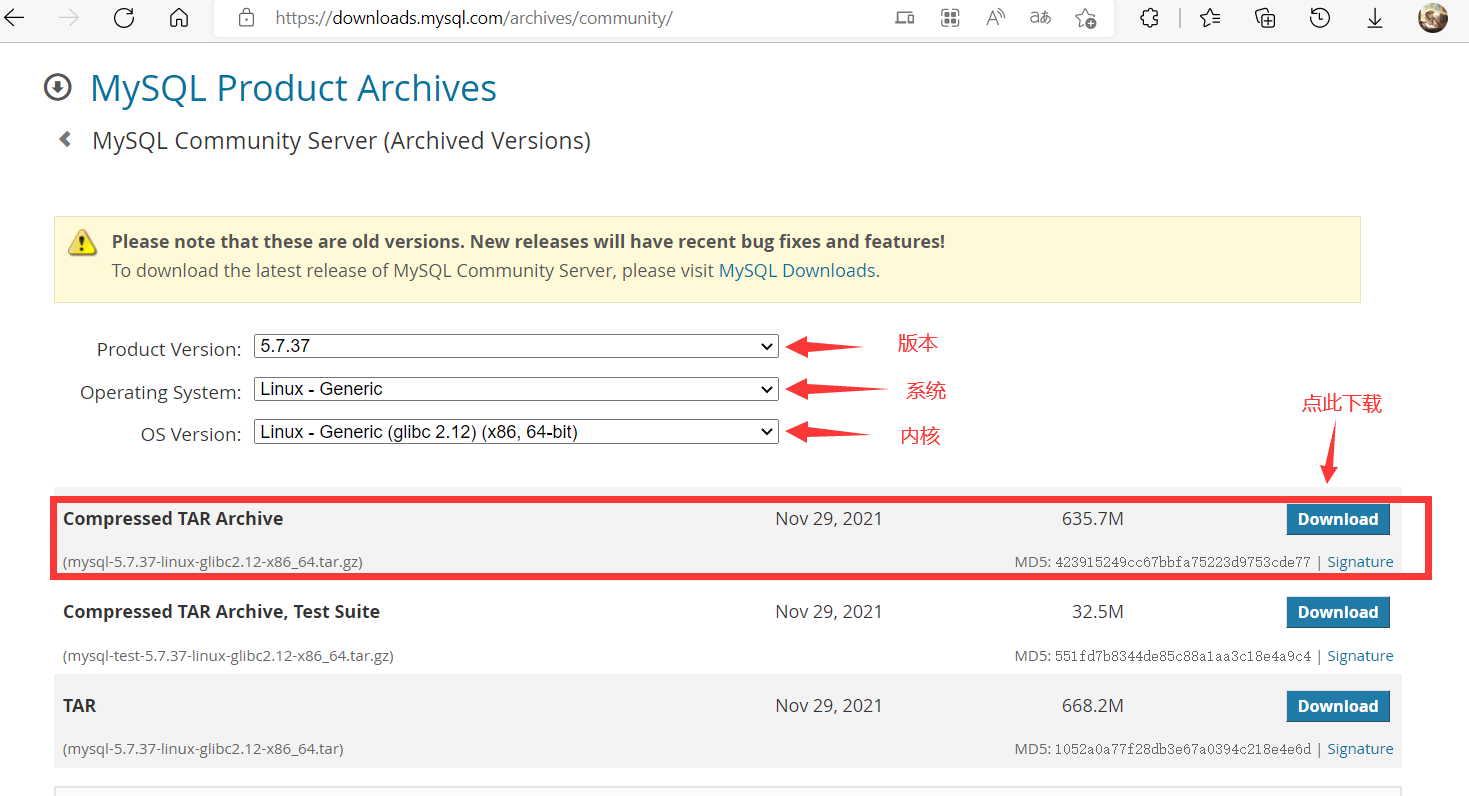The image size is (1469, 796).
Task: Refresh the current page
Action: 124,18
